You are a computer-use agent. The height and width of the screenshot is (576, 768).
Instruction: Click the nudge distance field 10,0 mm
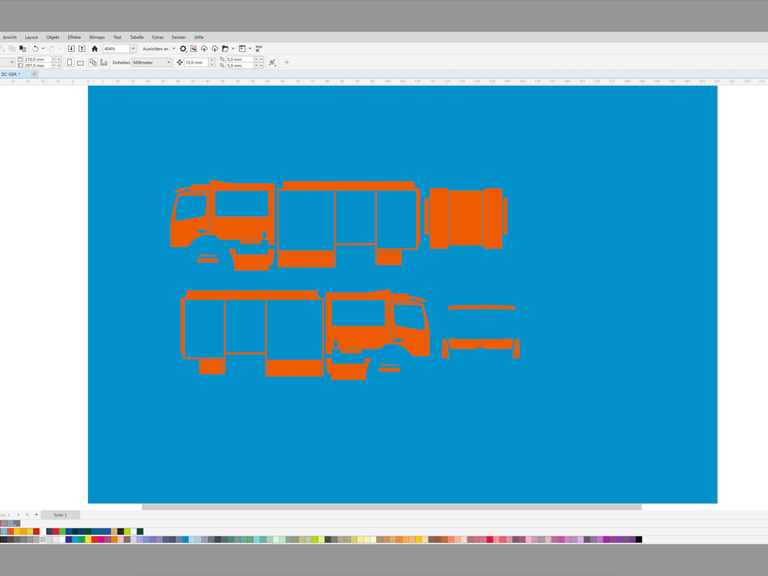pos(196,63)
